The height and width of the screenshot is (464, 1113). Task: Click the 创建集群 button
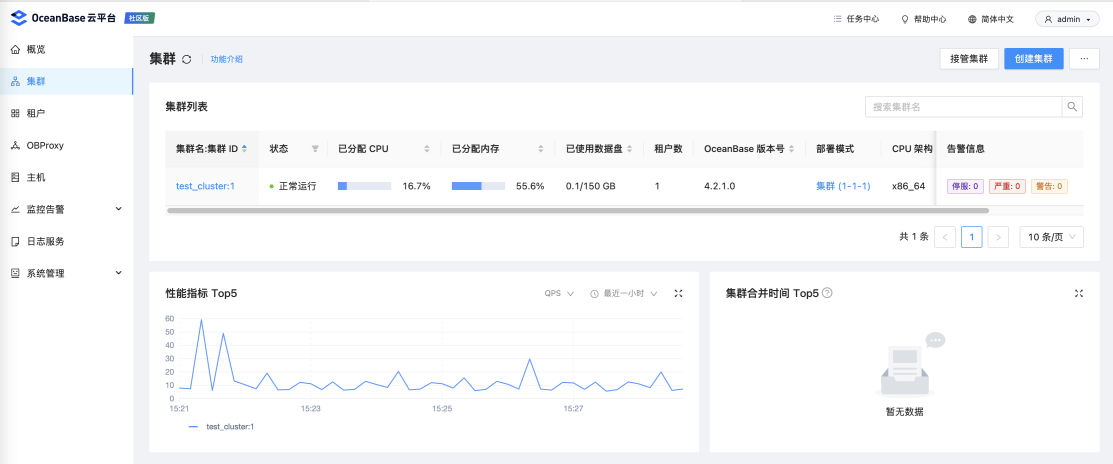click(1034, 59)
